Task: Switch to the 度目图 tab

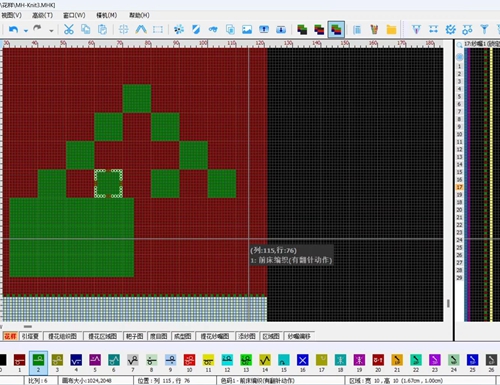Action: 158,336
